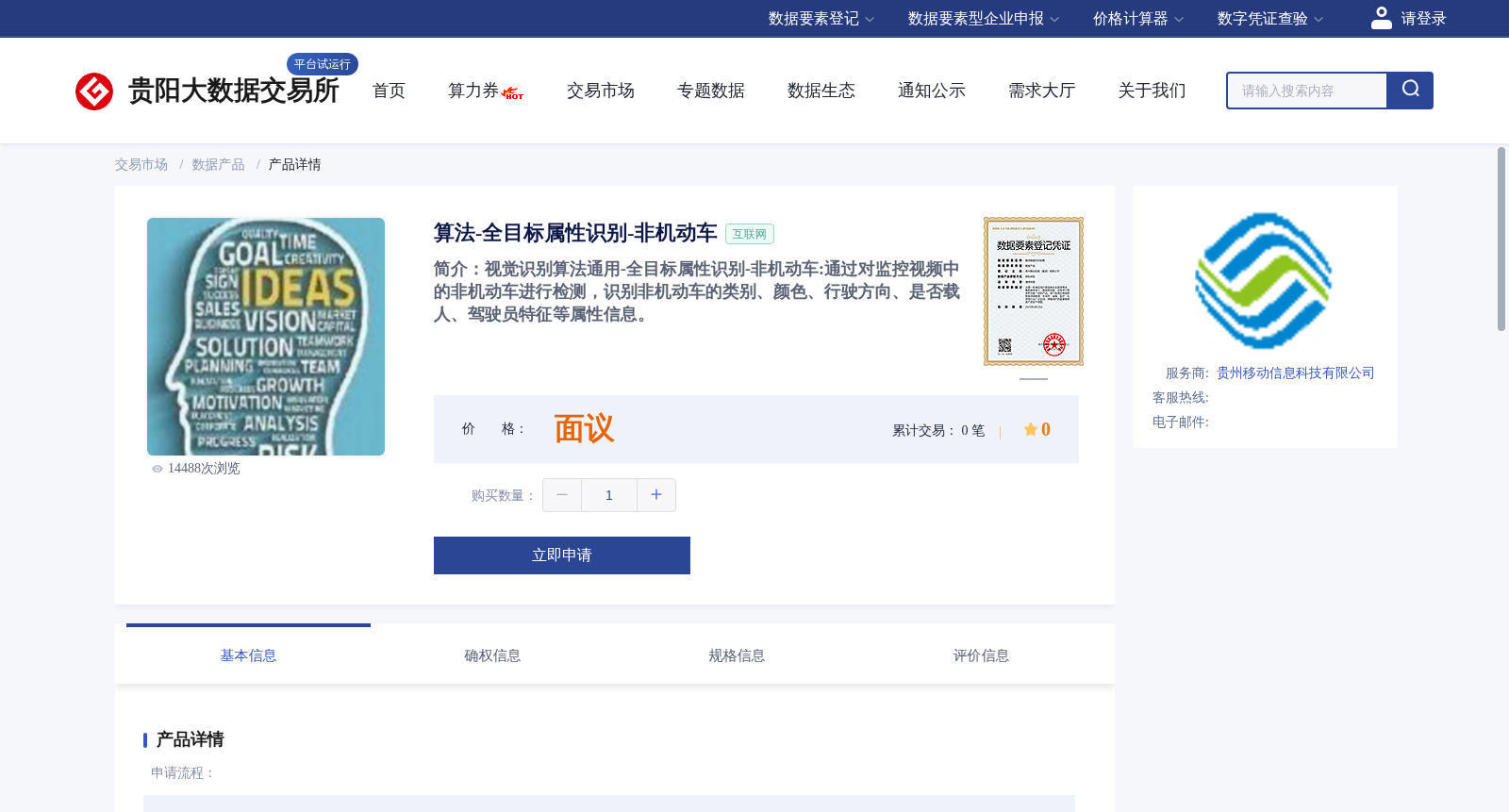Open the 专题数据 nav item

(x=711, y=91)
